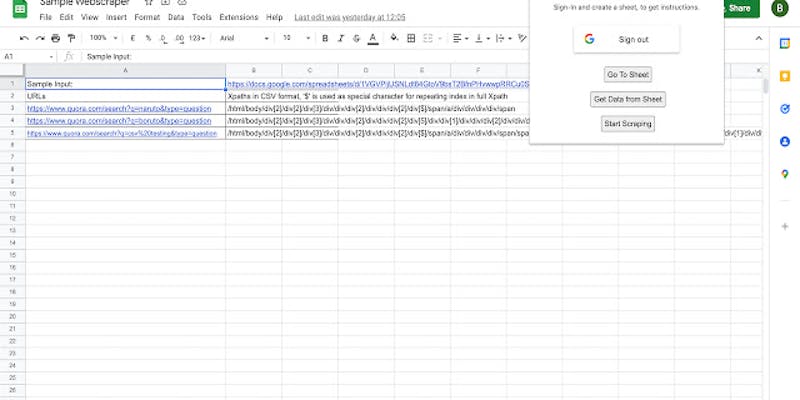
Task: Open the quora csv testing search link
Action: point(122,133)
